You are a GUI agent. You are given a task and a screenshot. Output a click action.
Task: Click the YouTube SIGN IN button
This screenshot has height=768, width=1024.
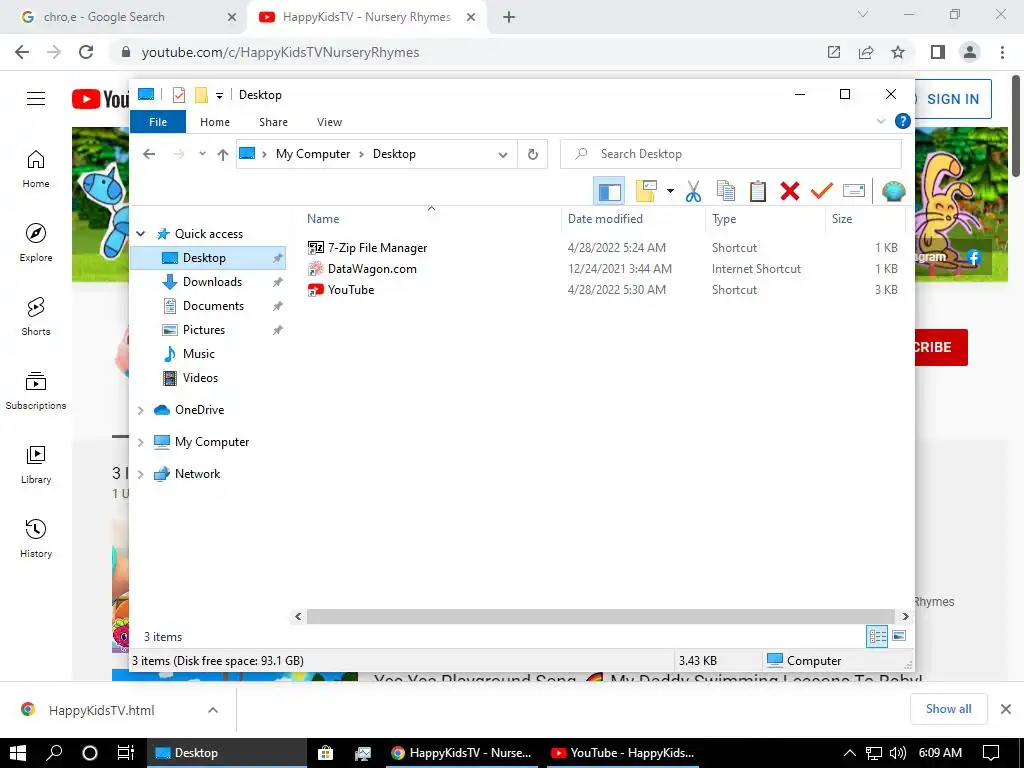(x=953, y=99)
